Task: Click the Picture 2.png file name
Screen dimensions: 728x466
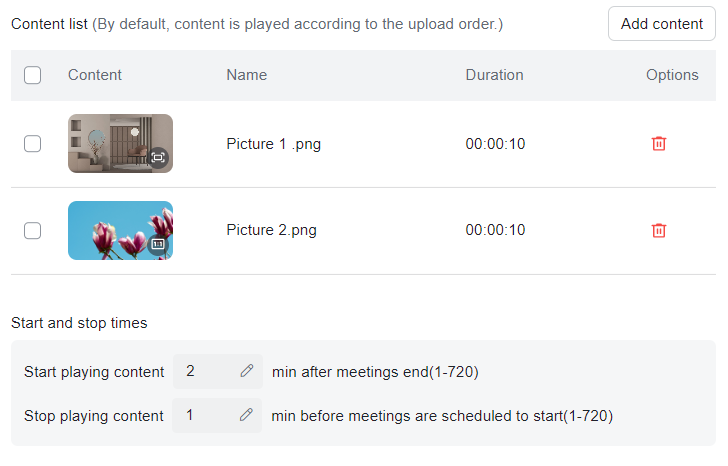Action: (271, 231)
